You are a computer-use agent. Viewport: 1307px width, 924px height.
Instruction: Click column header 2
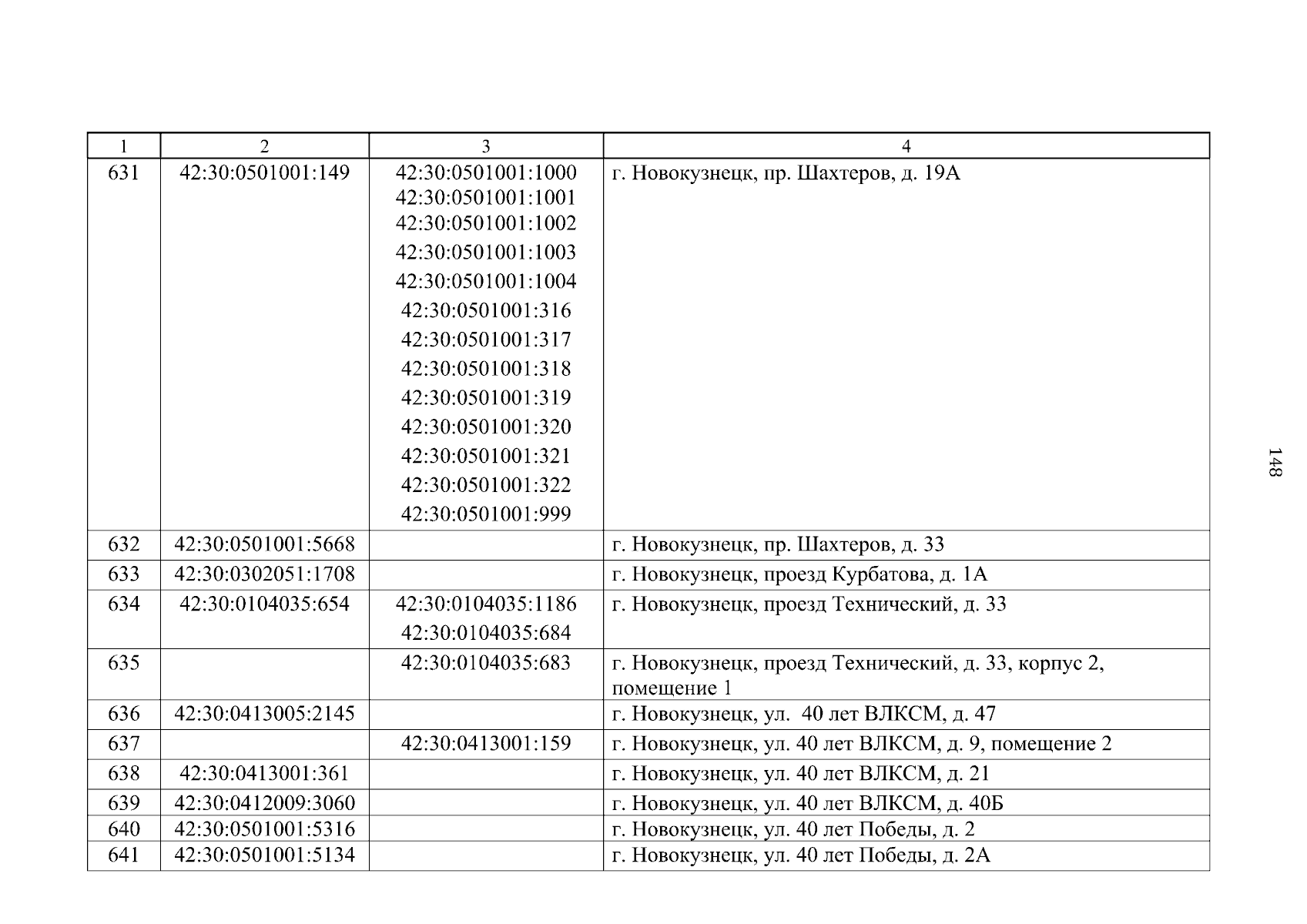pos(264,146)
